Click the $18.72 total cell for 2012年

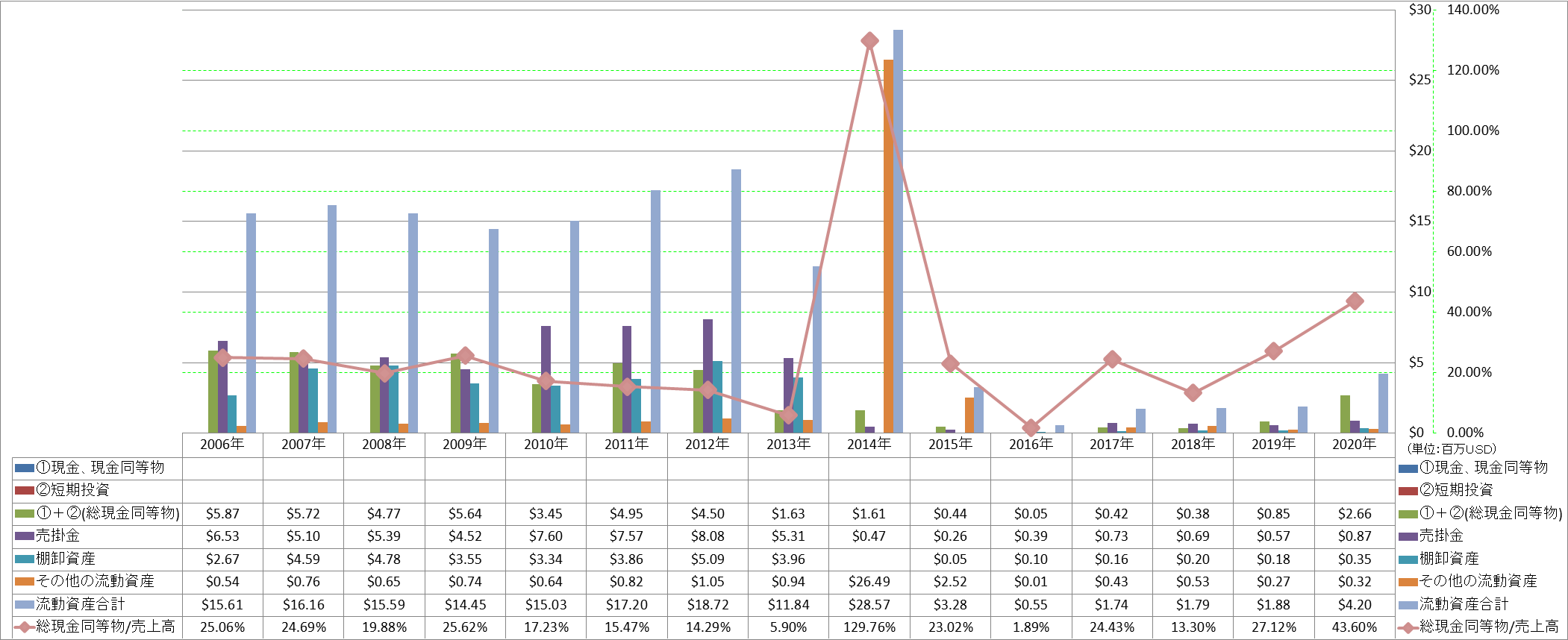point(708,605)
